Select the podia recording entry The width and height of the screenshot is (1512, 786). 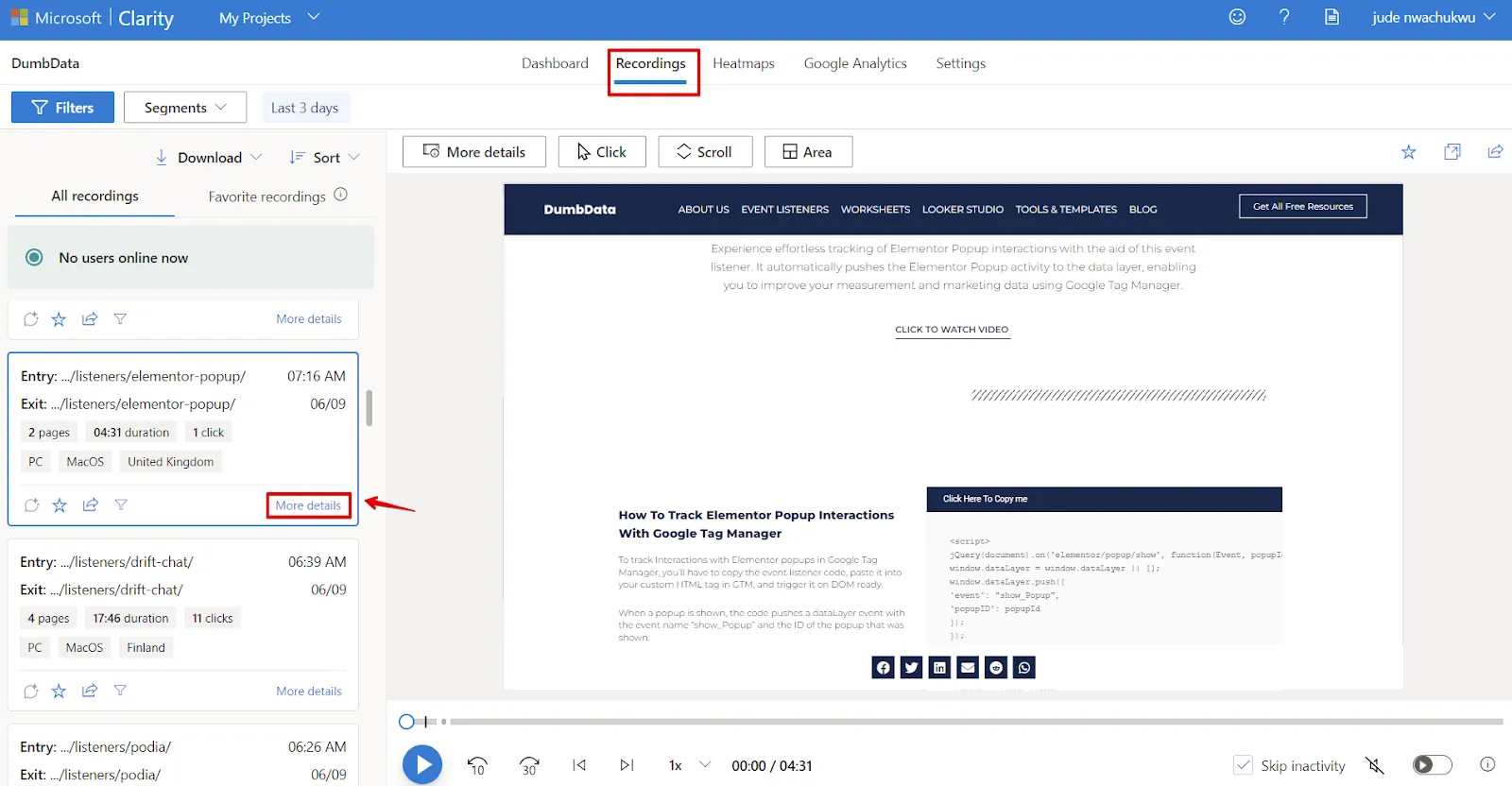(183, 756)
